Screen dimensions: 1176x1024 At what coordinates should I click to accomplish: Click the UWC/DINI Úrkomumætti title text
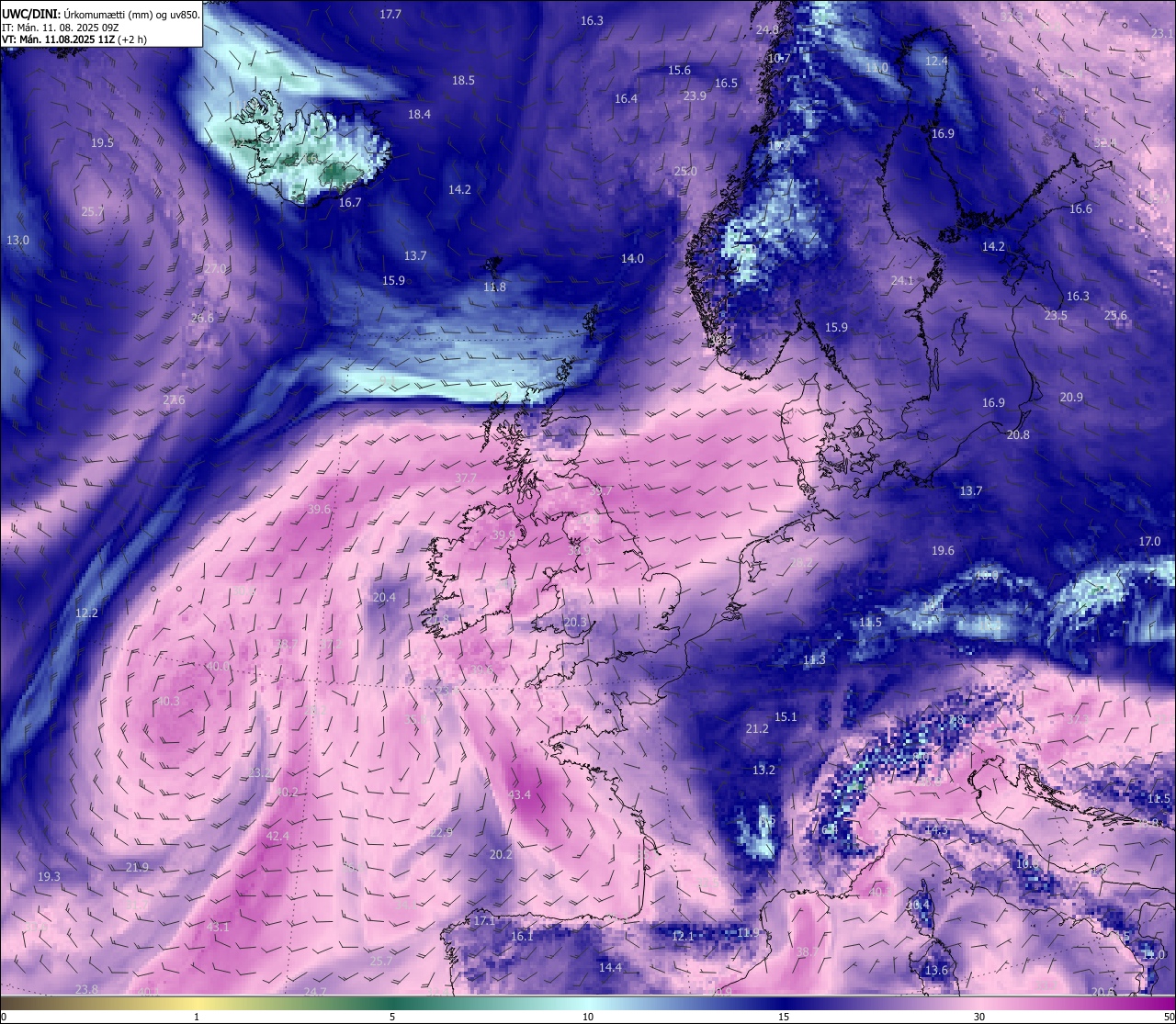click(100, 14)
